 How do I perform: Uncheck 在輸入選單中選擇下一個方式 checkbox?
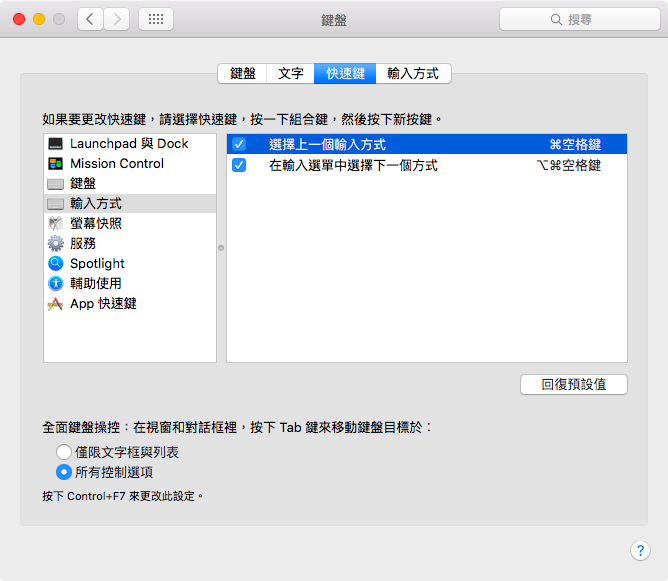click(x=239, y=165)
